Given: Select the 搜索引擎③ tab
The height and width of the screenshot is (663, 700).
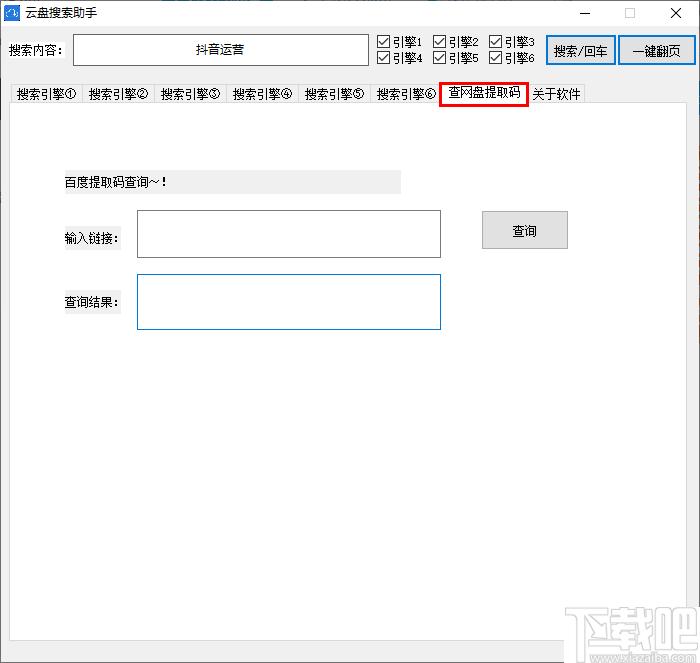Looking at the screenshot, I should [191, 94].
